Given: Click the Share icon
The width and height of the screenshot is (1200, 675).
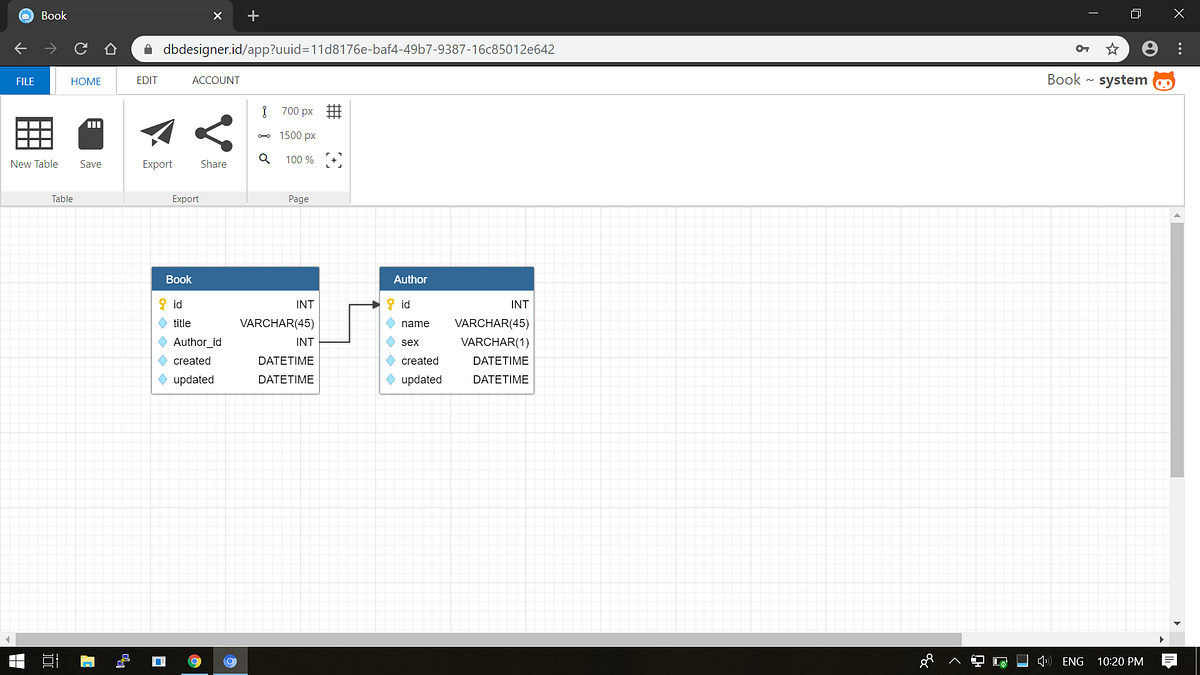Looking at the screenshot, I should coord(213,132).
